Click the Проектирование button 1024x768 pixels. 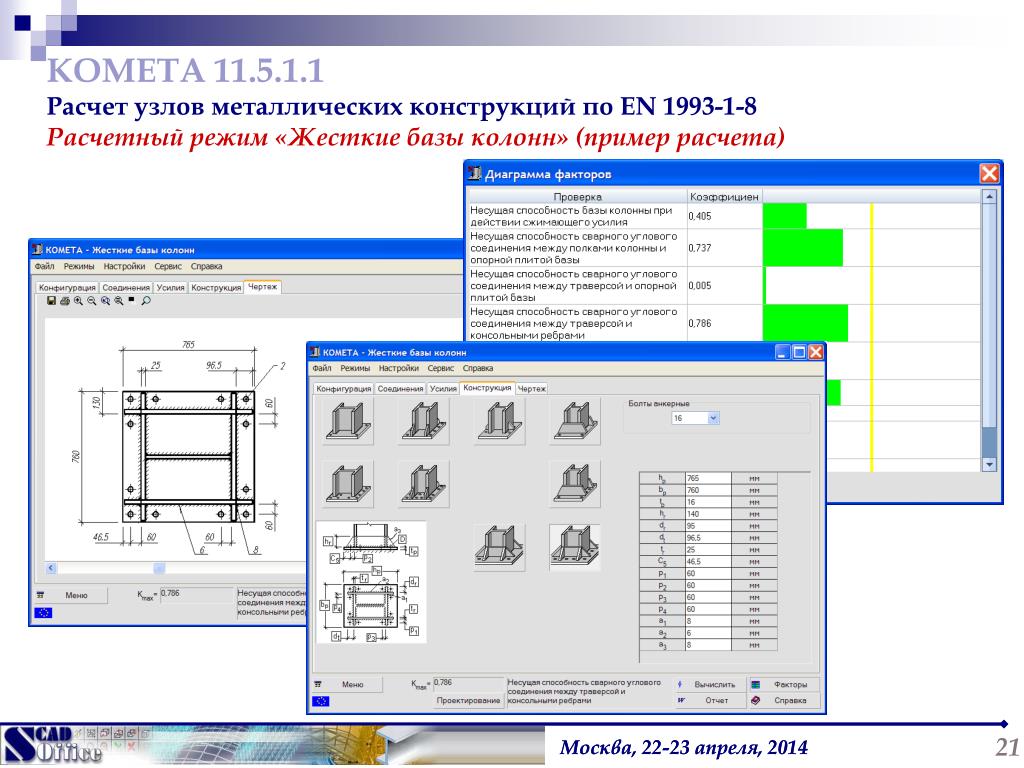468,700
